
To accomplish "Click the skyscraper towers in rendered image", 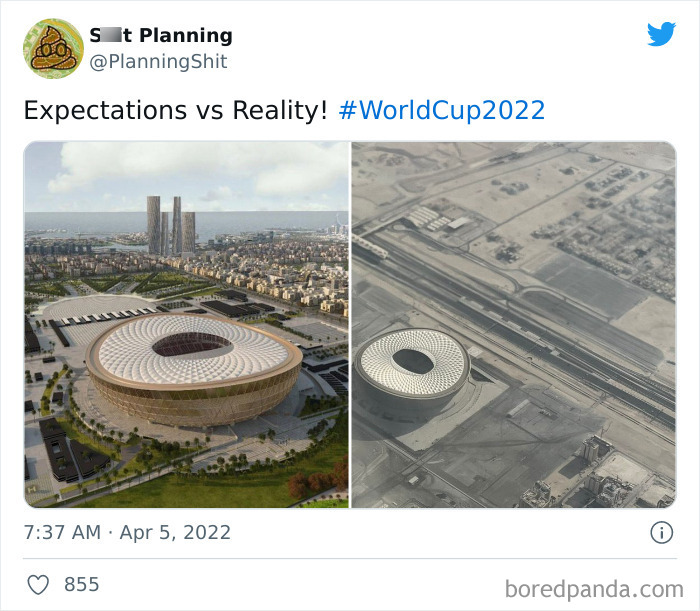I will (171, 225).
